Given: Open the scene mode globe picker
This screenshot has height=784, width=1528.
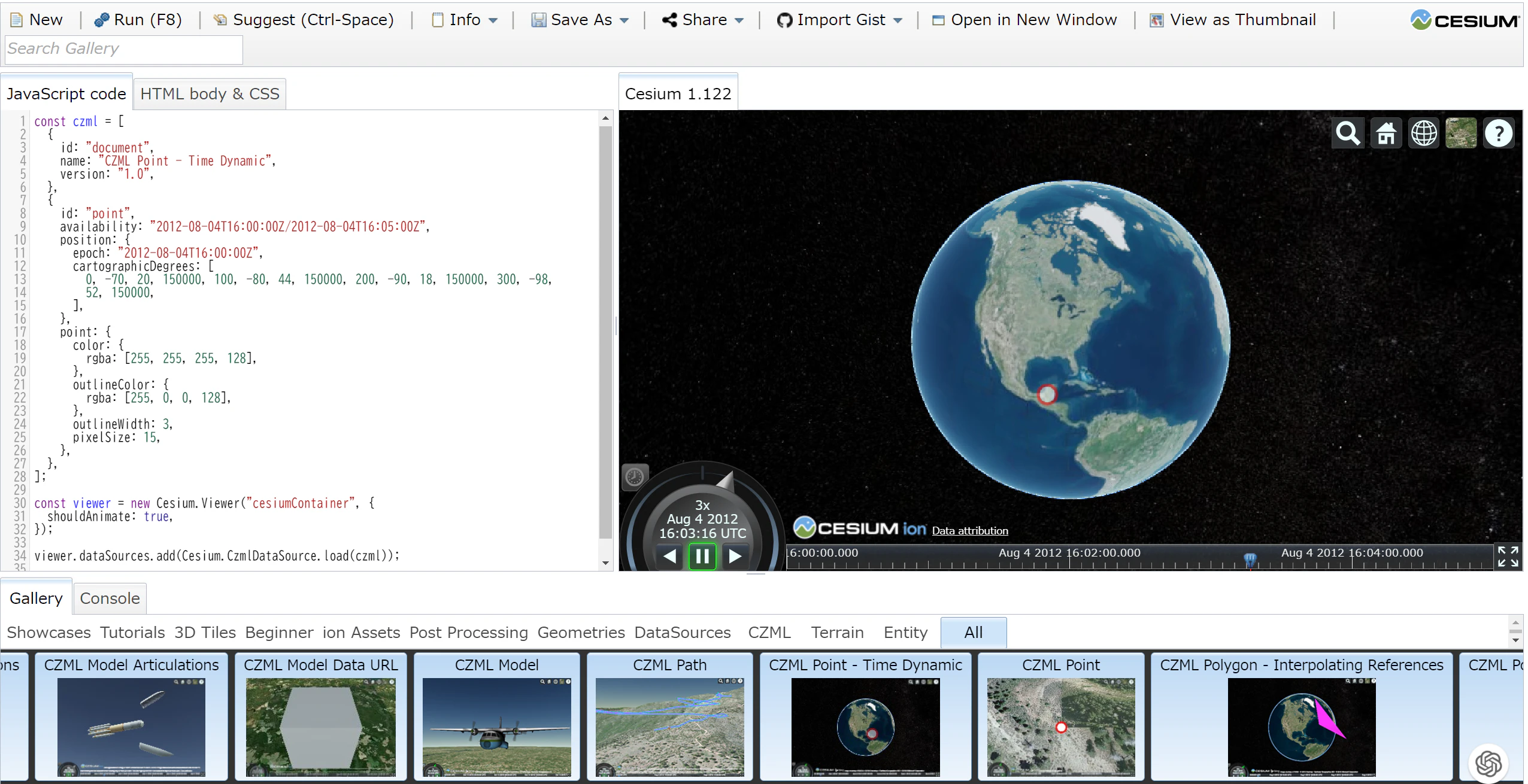Looking at the screenshot, I should (1423, 133).
